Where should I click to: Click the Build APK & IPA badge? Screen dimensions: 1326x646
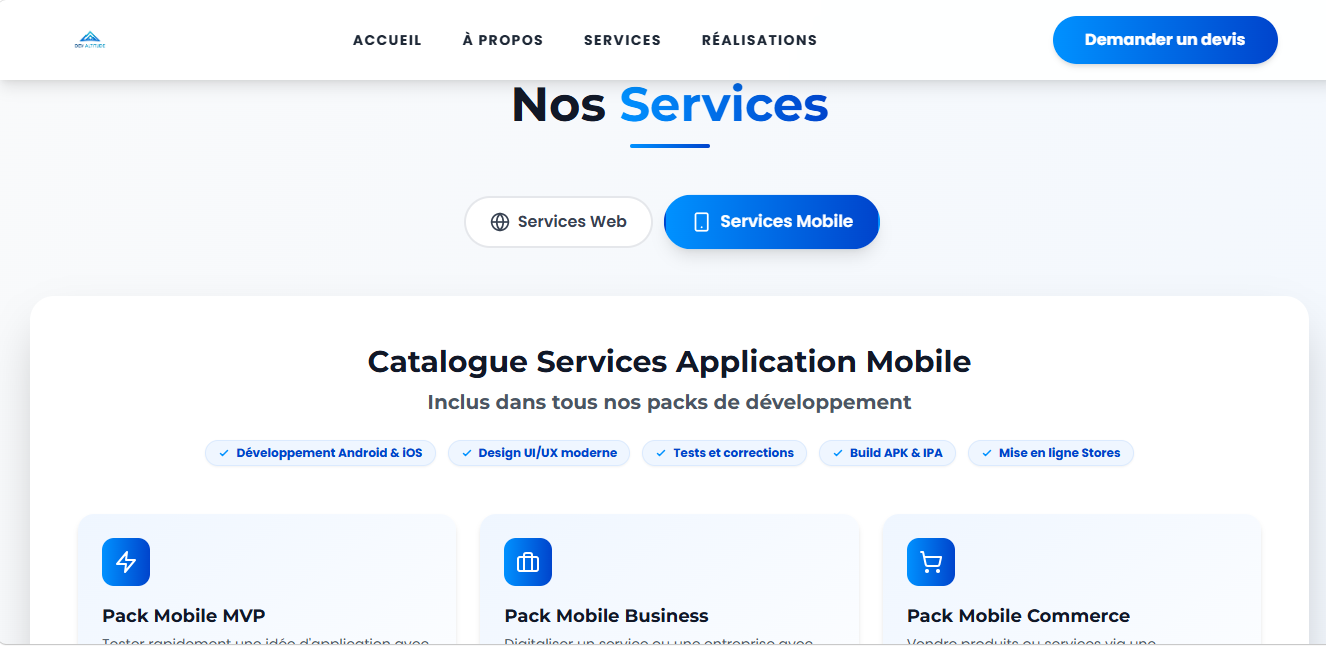(x=887, y=453)
